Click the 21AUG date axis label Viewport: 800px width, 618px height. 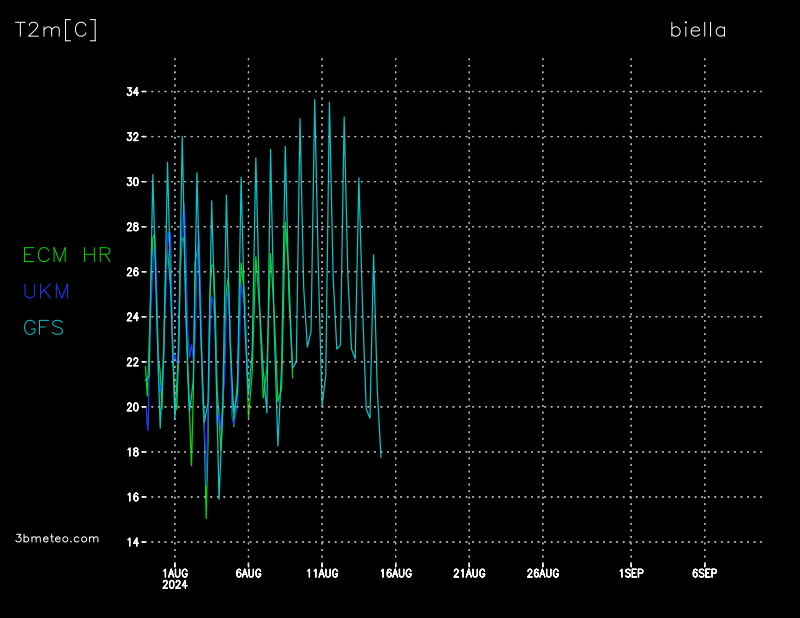469,573
